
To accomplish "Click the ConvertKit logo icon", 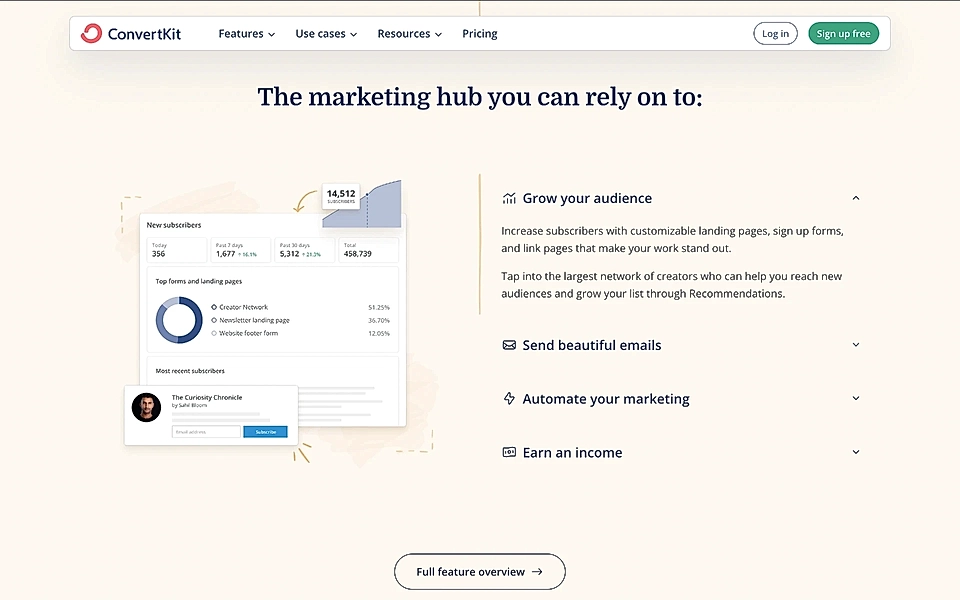I will tap(91, 32).
